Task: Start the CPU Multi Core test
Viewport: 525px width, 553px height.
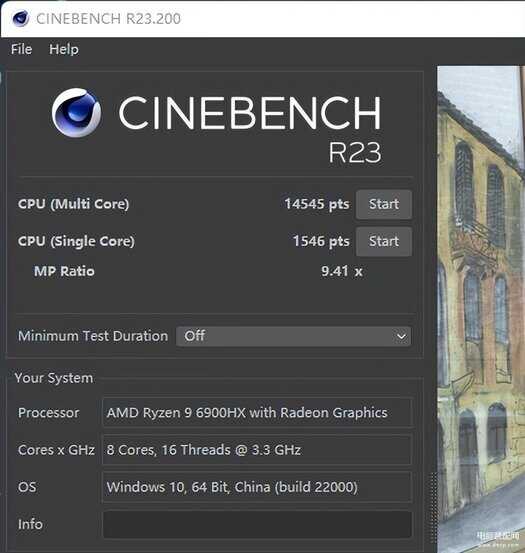Action: [x=384, y=204]
